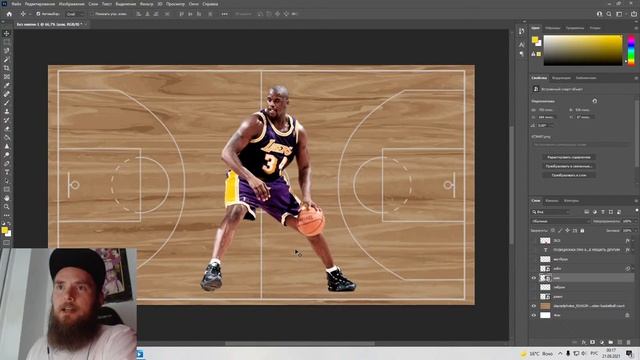Select the Crop tool
This screenshot has width=640, height=360.
click(7, 68)
